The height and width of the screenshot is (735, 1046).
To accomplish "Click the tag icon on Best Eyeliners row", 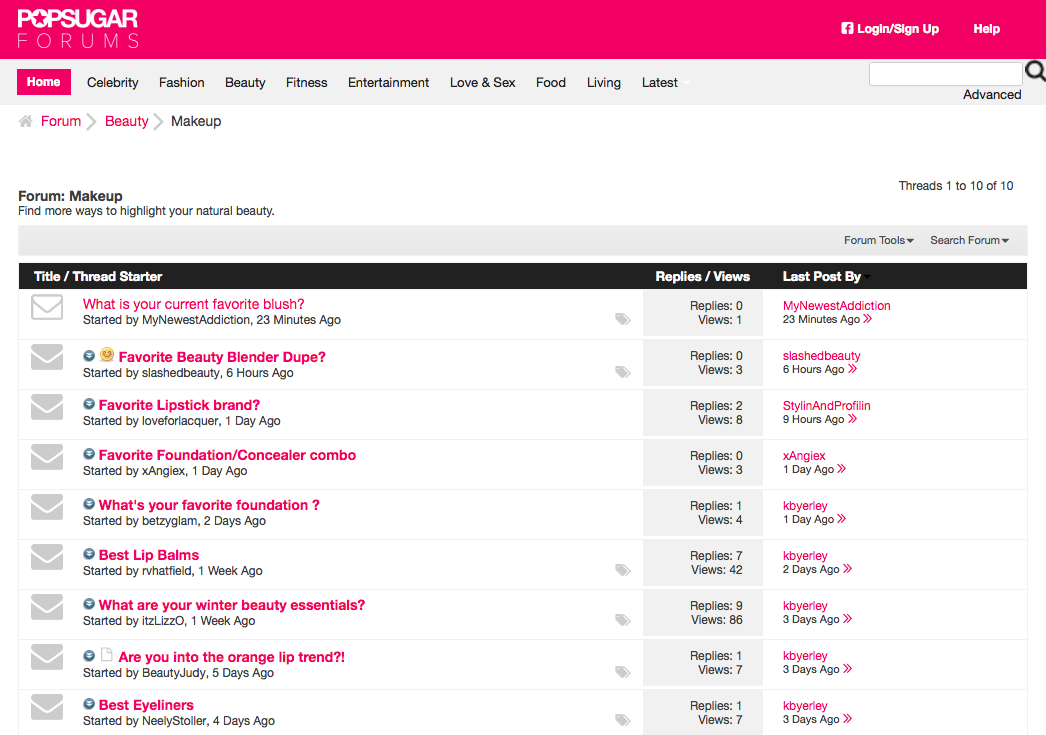I will pos(622,720).
